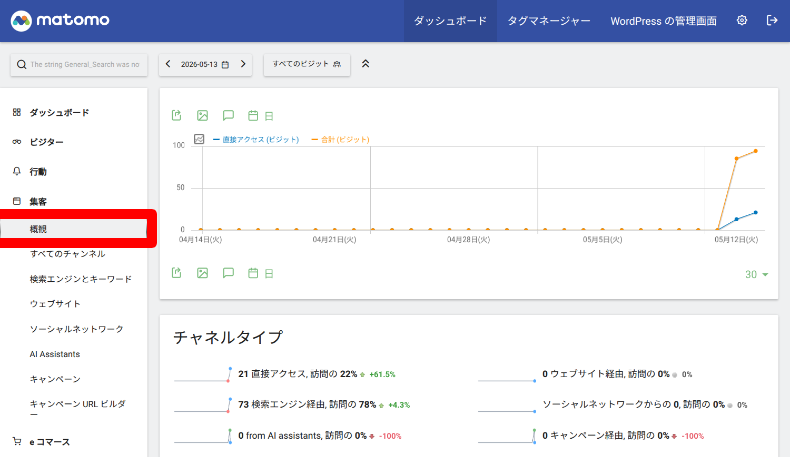Toggle 合計 (ビジット) legend series
This screenshot has width=790, height=457.
pyautogui.click(x=341, y=139)
